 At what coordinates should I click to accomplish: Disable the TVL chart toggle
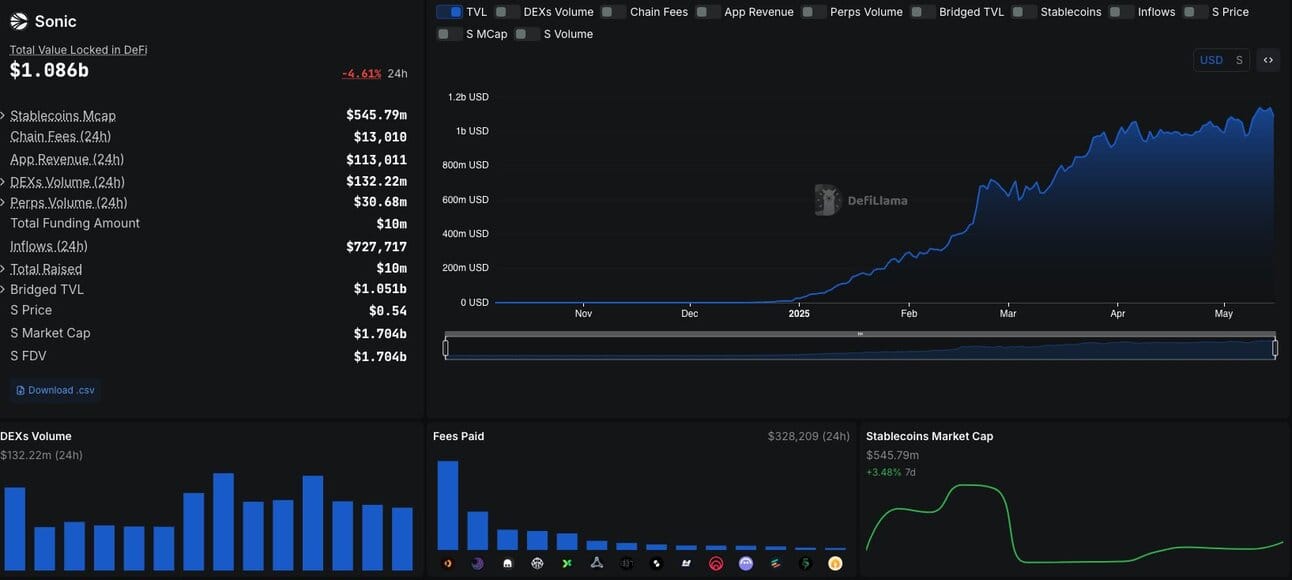(x=449, y=12)
